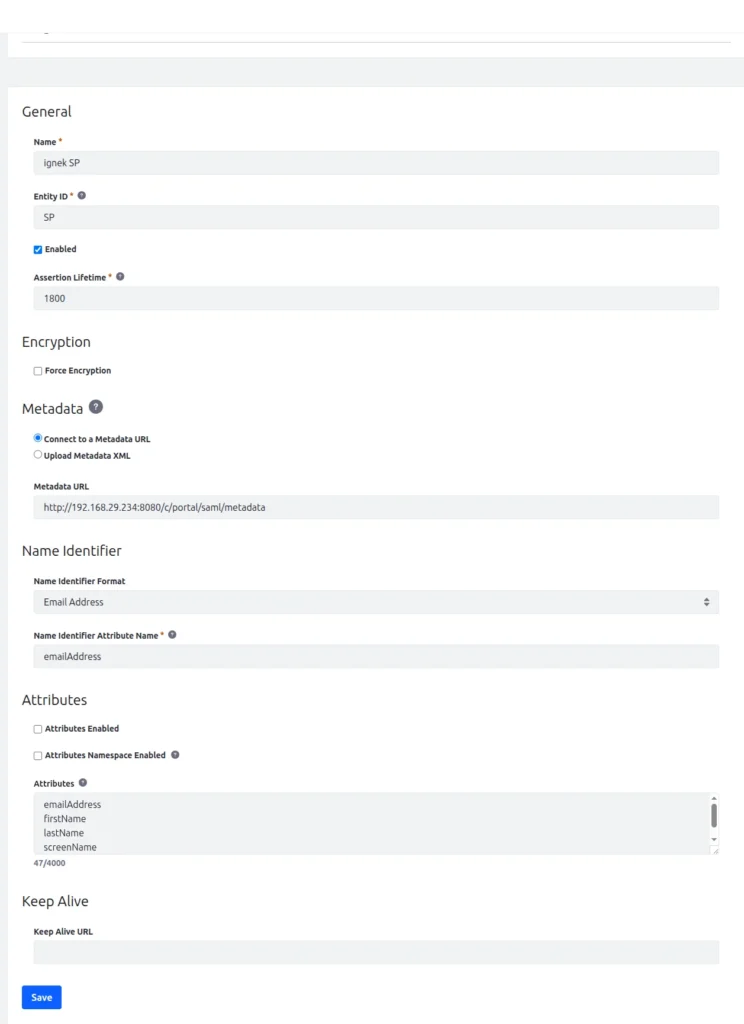The image size is (744, 1024).
Task: Select Connect to a Metadata URL
Action: coord(38,438)
